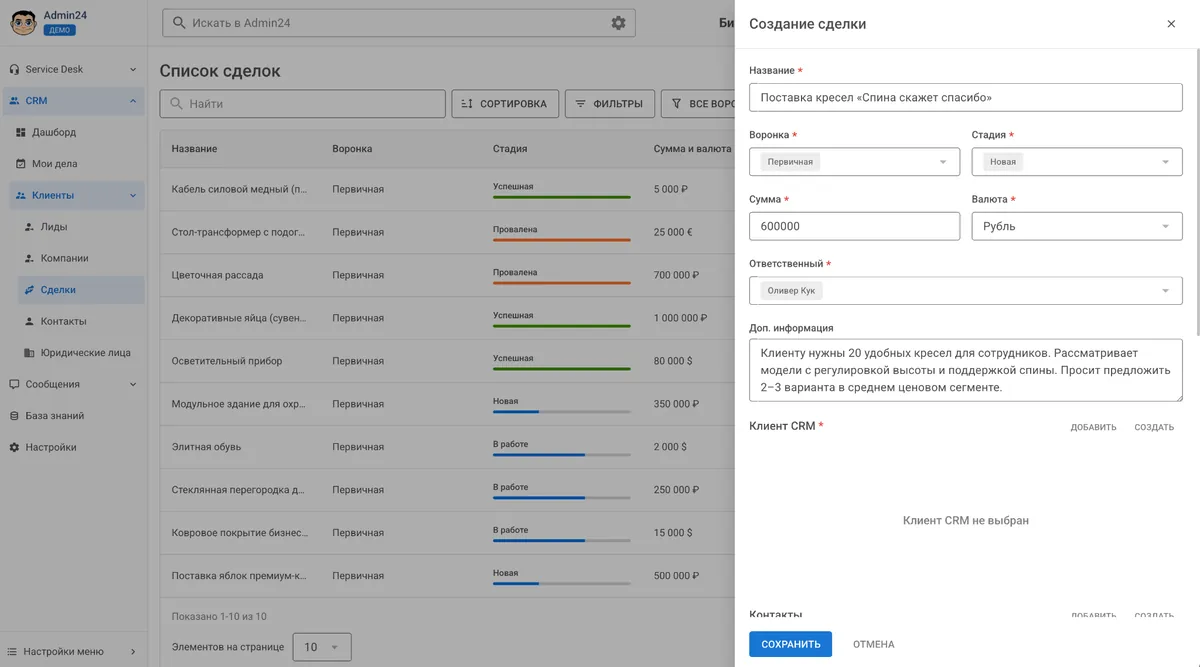This screenshot has height=667, width=1200.
Task: Open Настройки gear icon in sidebar
Action: coord(14,448)
